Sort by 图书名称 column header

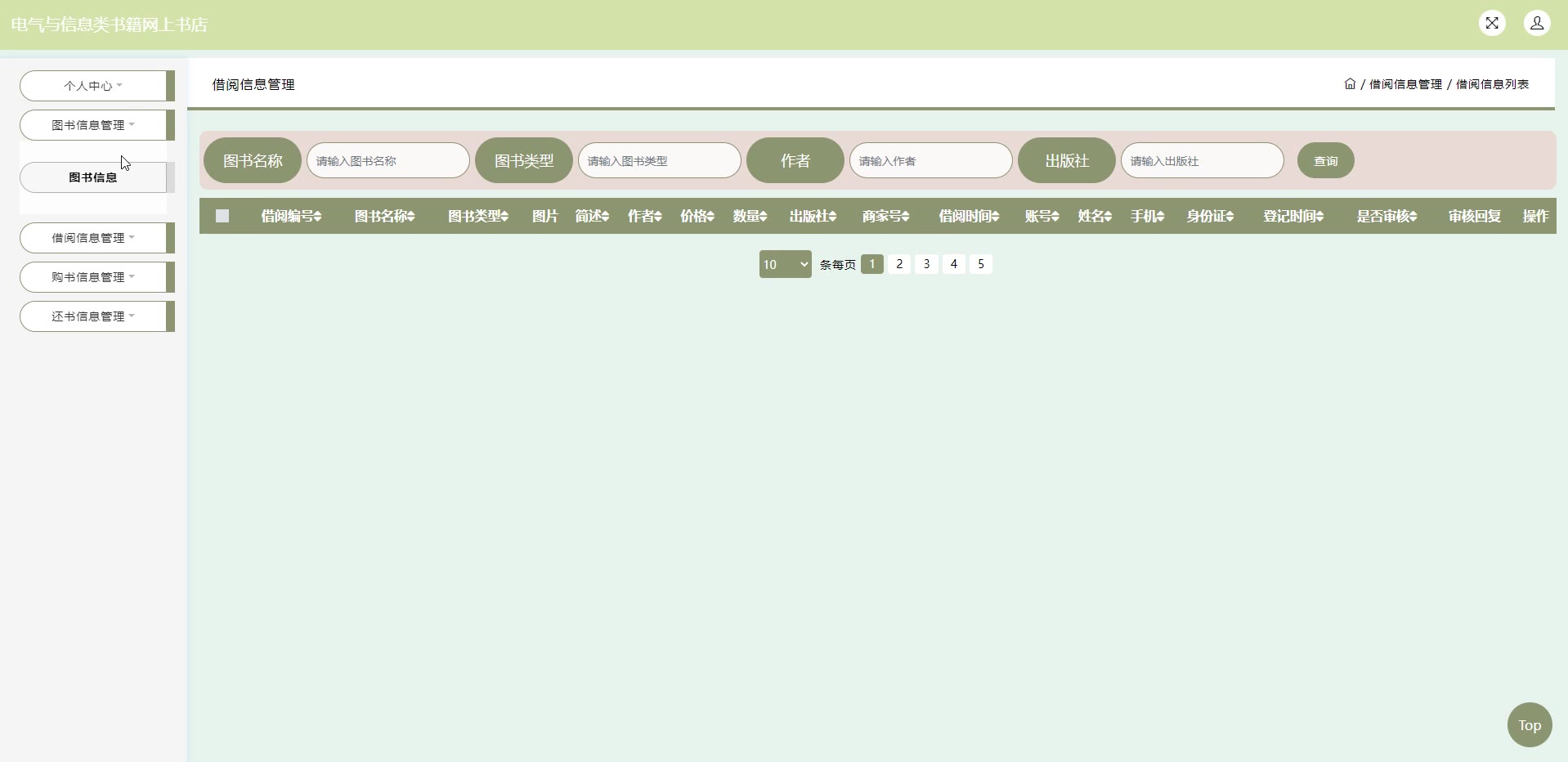tap(384, 217)
